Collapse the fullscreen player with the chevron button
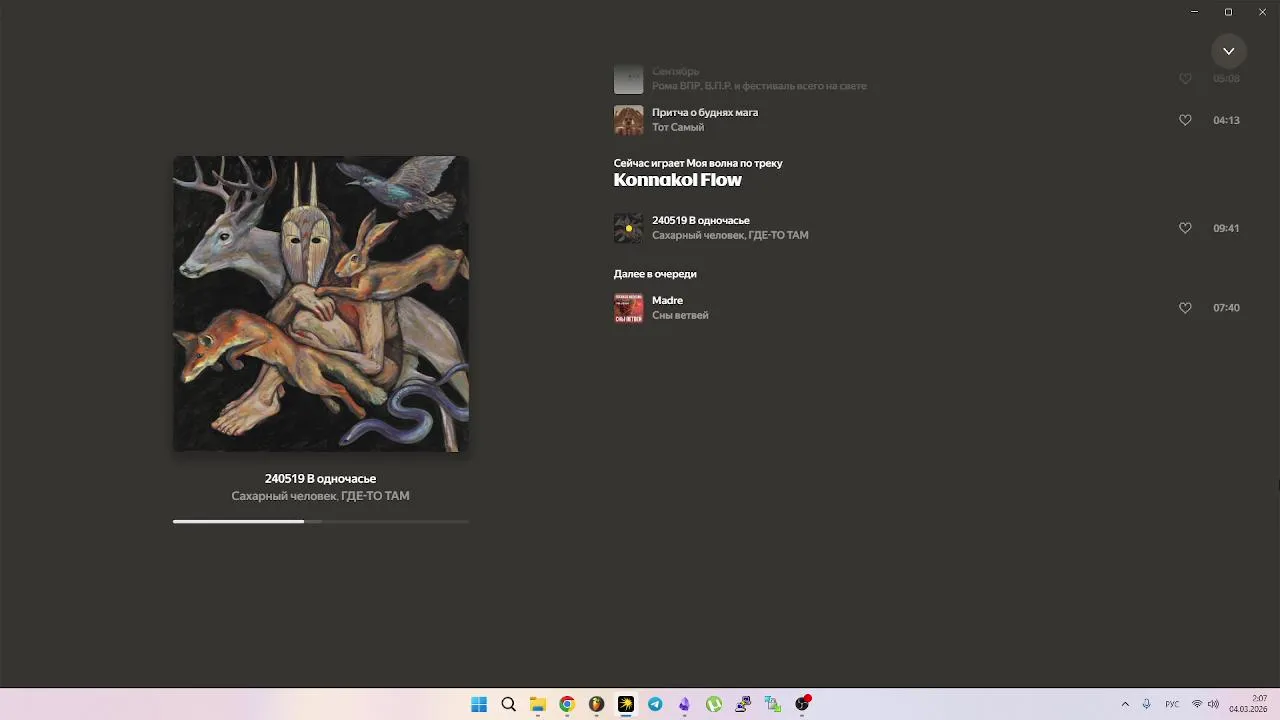 point(1228,51)
